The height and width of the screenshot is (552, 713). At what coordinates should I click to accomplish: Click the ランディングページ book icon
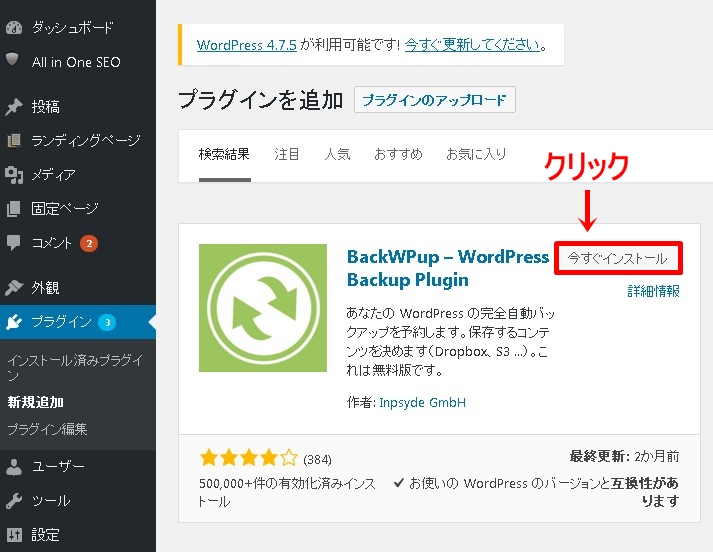tap(14, 141)
